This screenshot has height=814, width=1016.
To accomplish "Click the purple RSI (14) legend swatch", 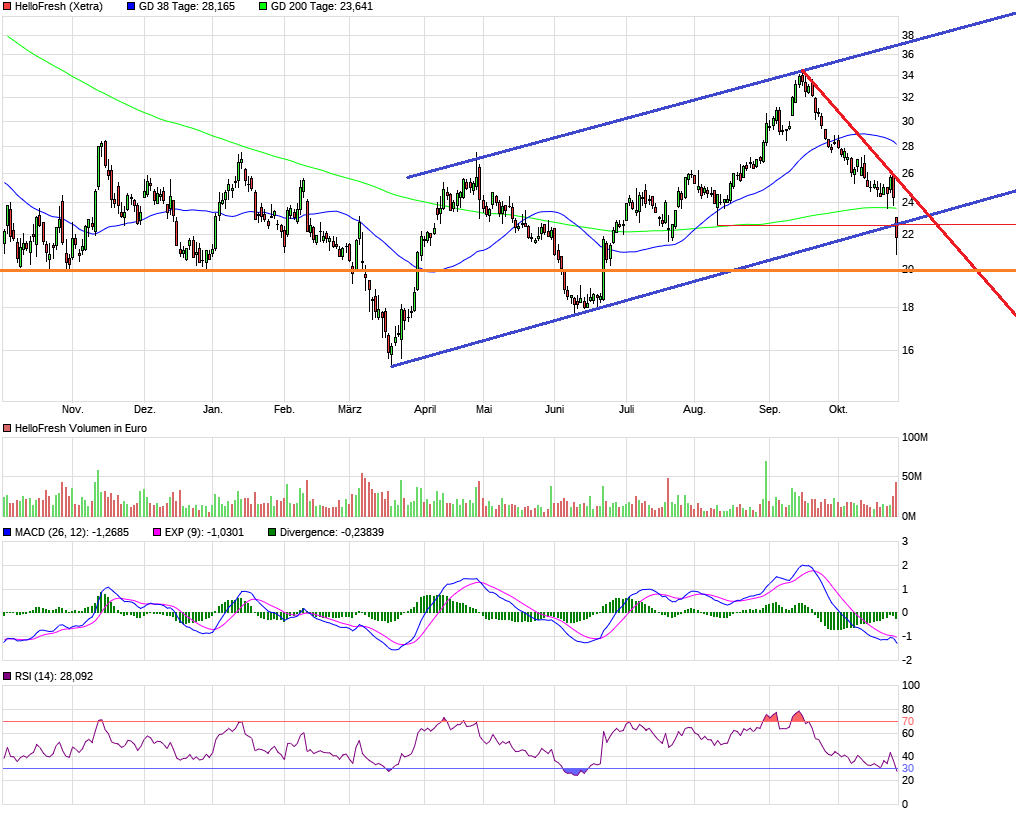I will (x=7, y=676).
